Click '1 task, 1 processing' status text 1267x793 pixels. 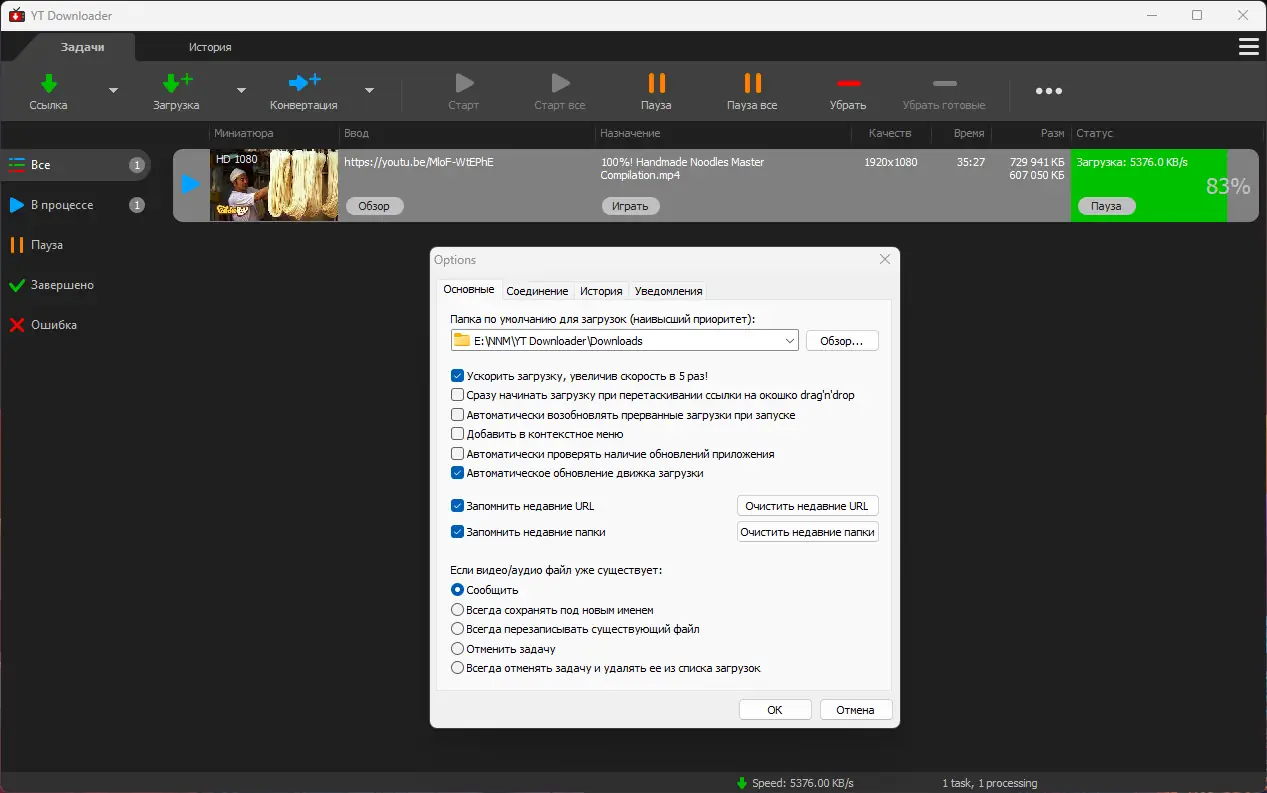[x=990, y=783]
